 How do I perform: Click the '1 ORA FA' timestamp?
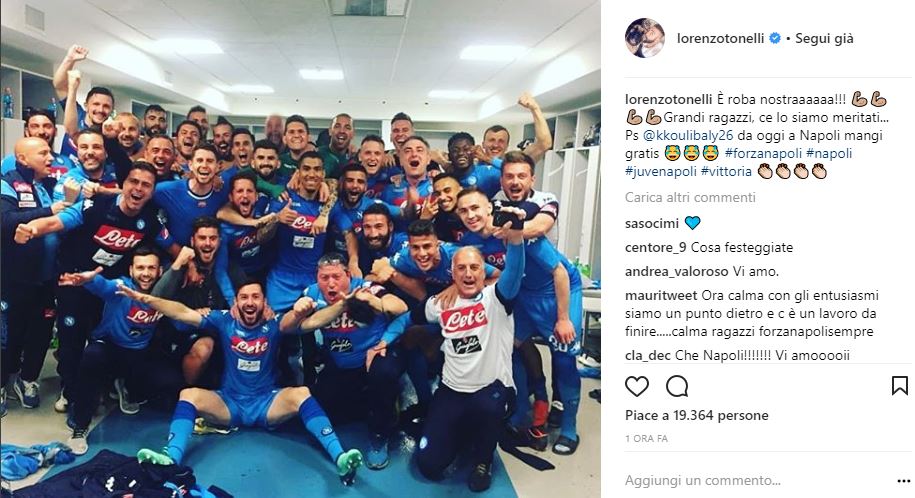click(646, 438)
